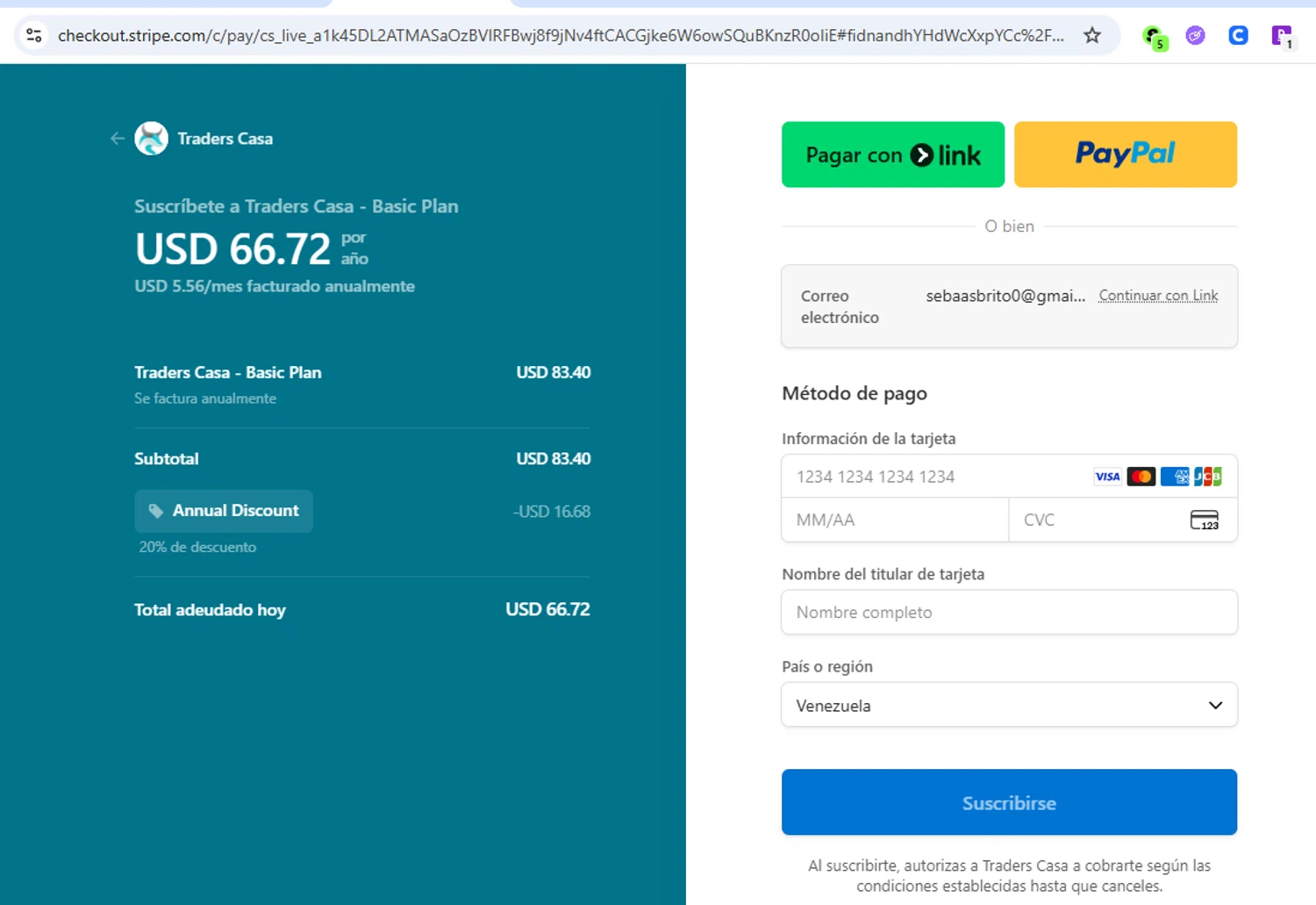Screen dimensions: 1316x905
Task: Click the '20% de descuento' text
Action: click(197, 547)
